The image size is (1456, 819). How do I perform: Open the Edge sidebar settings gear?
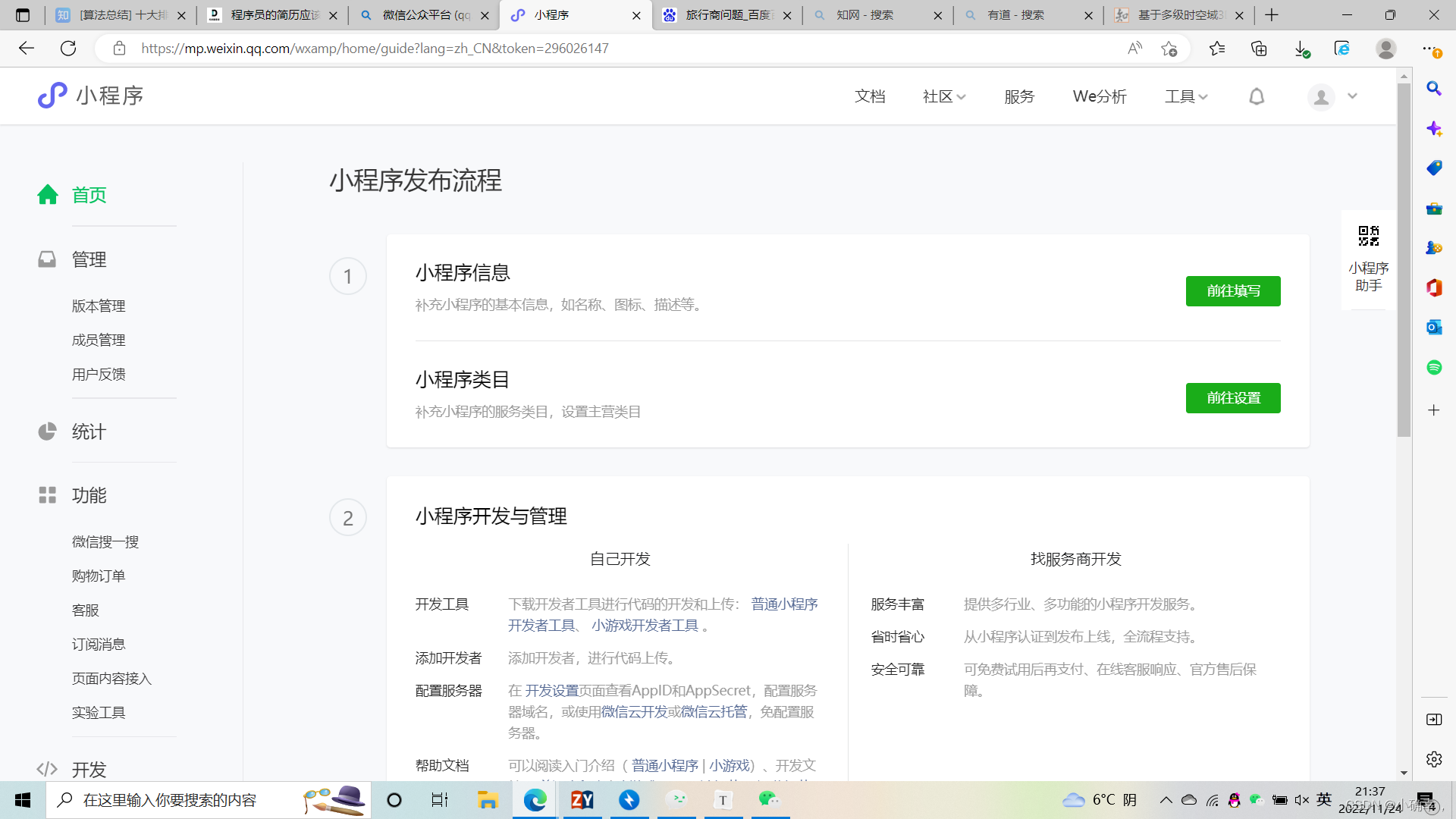[1434, 759]
